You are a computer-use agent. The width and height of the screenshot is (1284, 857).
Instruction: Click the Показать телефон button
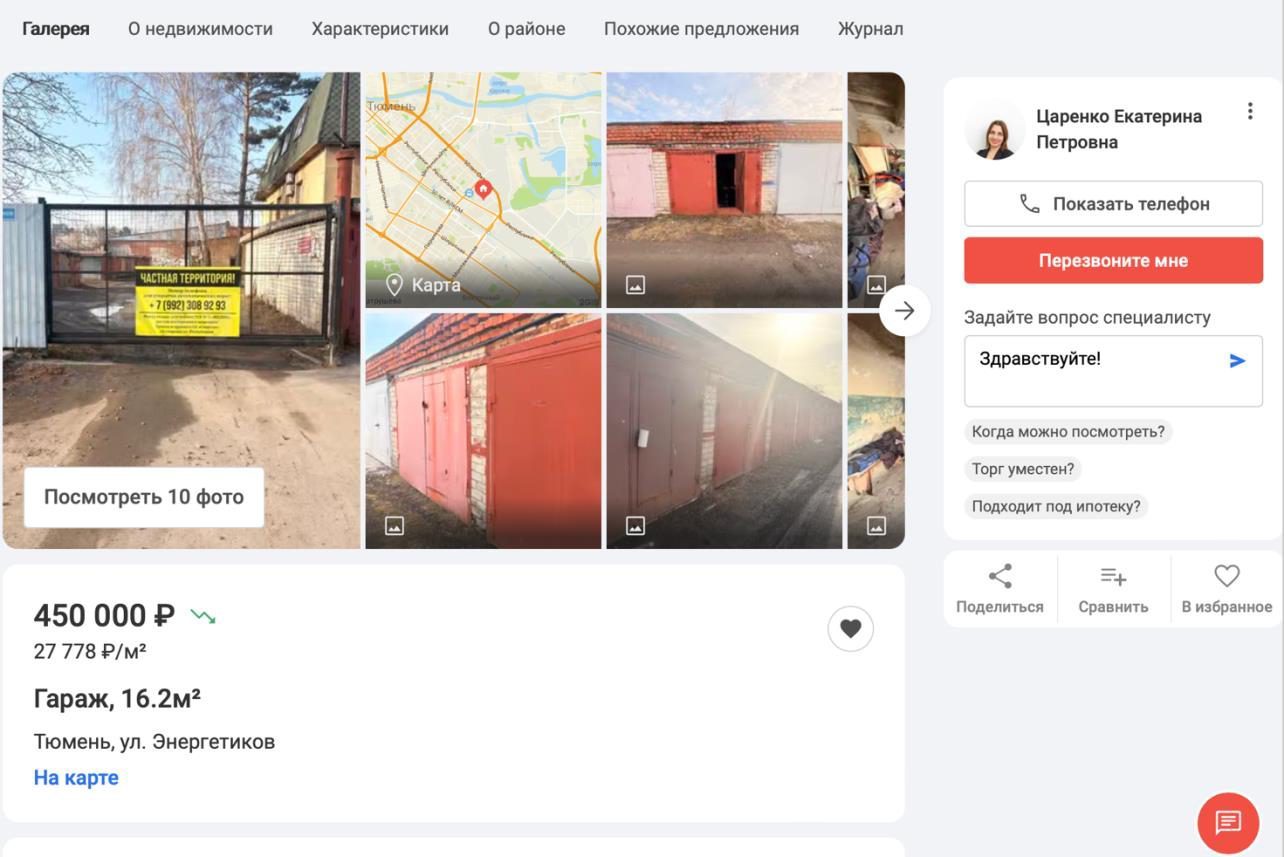click(x=1113, y=204)
